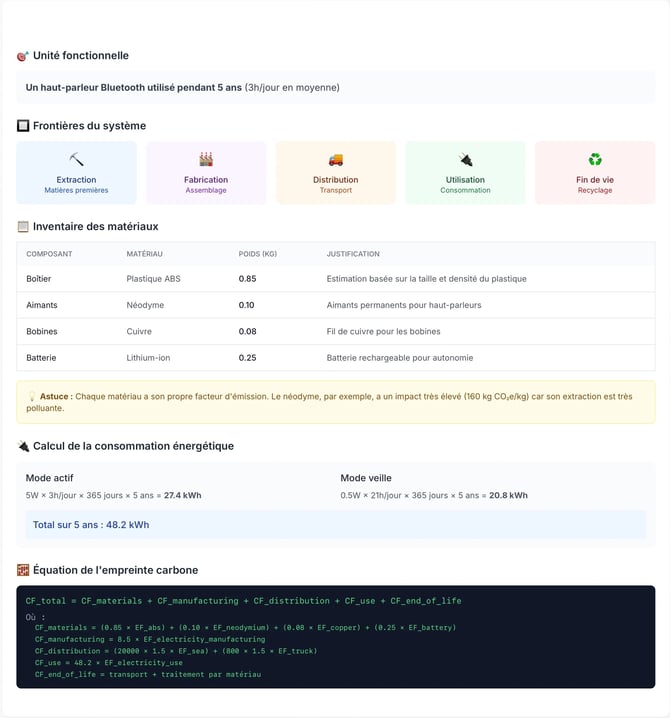Click the CF_total equation line in code block
Screen dimensions: 670x718
coord(243,601)
